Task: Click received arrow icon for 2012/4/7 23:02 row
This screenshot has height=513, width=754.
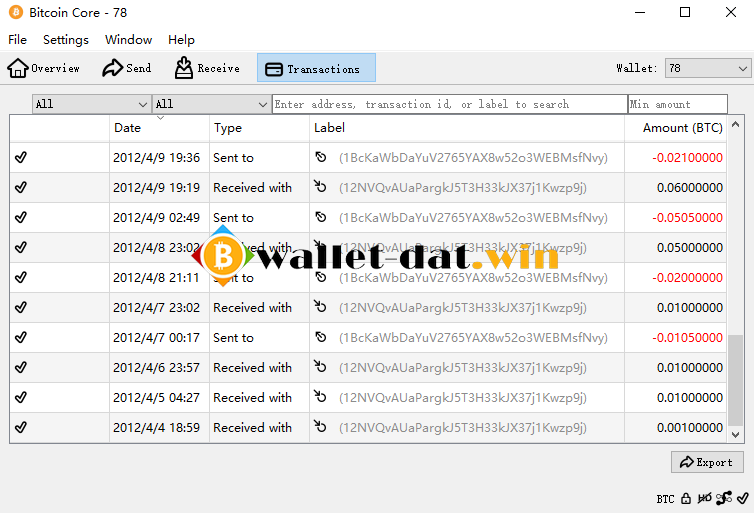Action: tap(320, 306)
